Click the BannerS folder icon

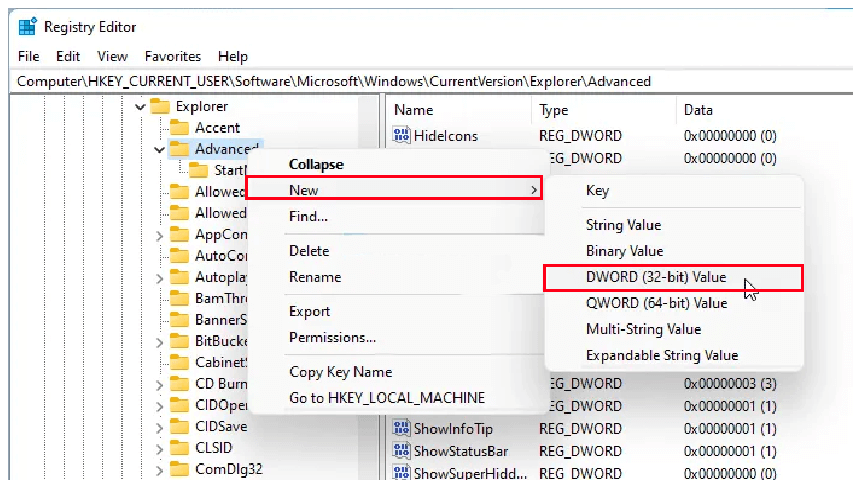[179, 320]
